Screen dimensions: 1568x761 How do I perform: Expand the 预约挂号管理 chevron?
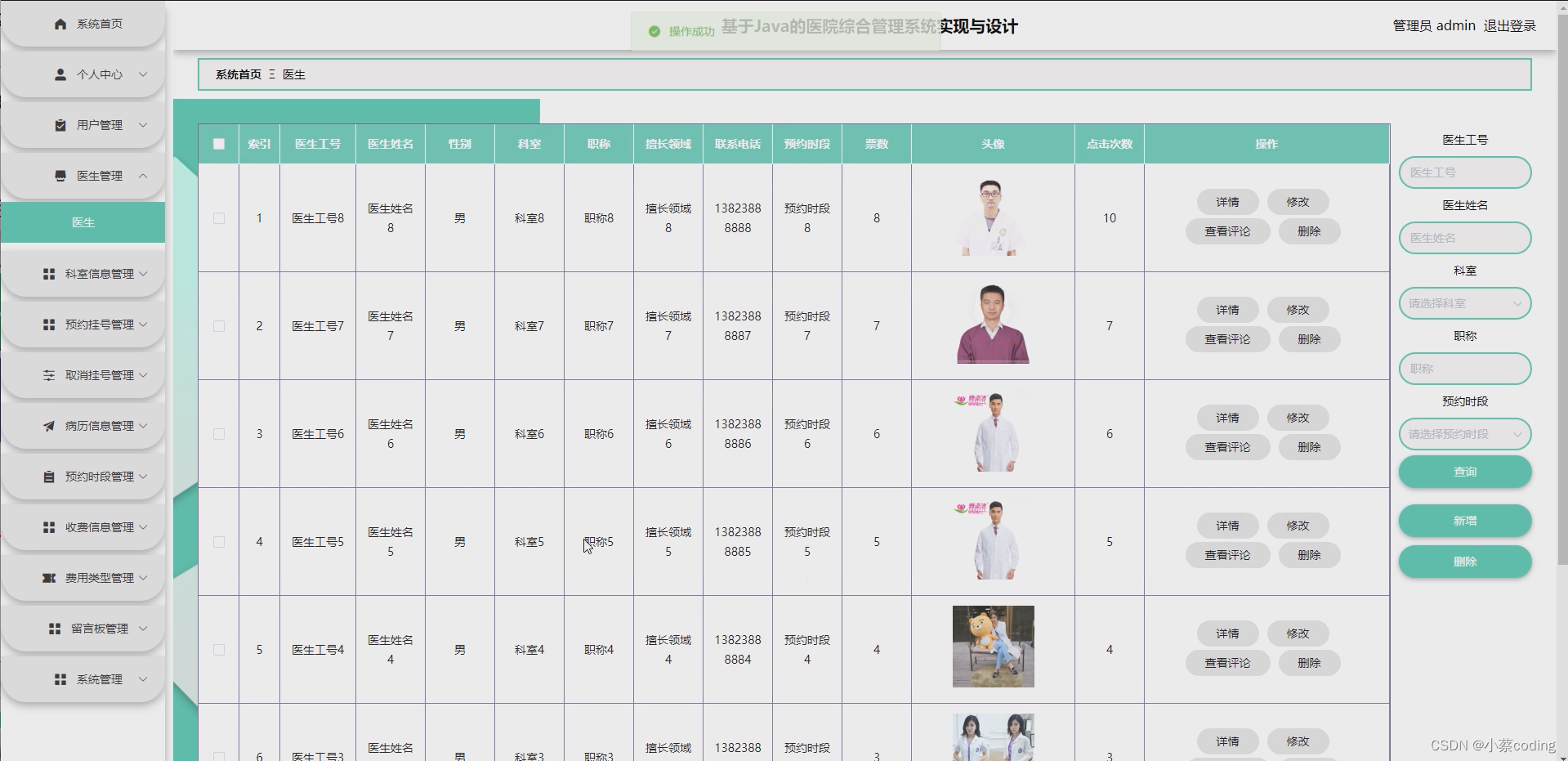[x=143, y=325]
